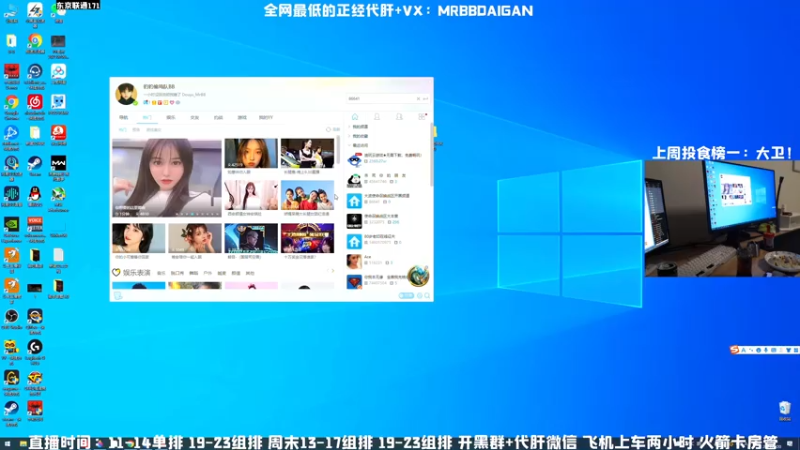The height and width of the screenshot is (450, 800).
Task: Open the user avatar in YY header
Action: coord(126,94)
